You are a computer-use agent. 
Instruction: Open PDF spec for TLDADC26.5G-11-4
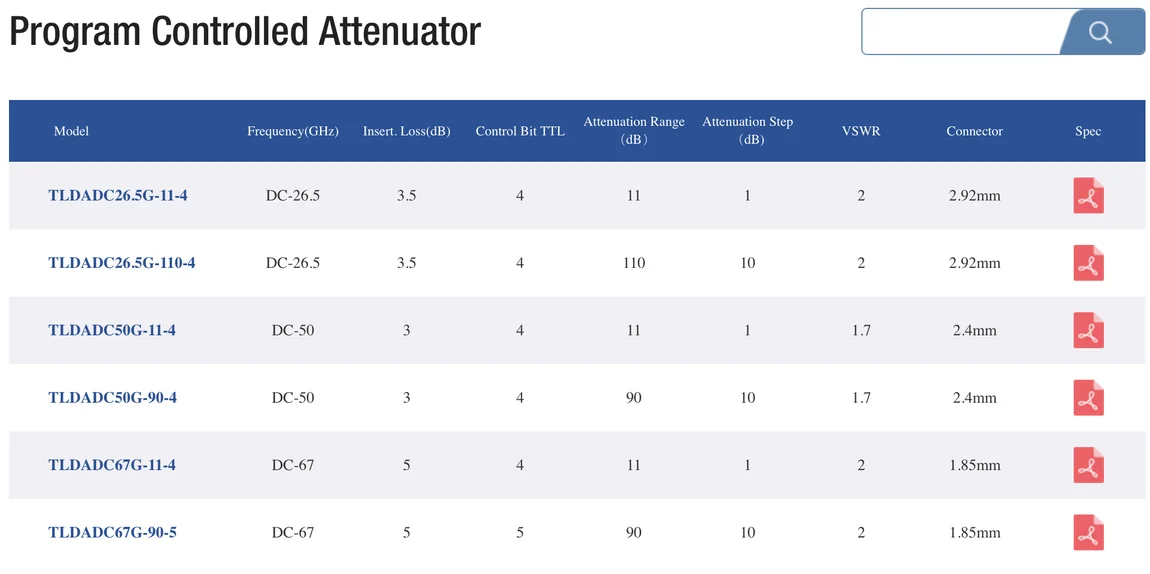(x=1088, y=196)
